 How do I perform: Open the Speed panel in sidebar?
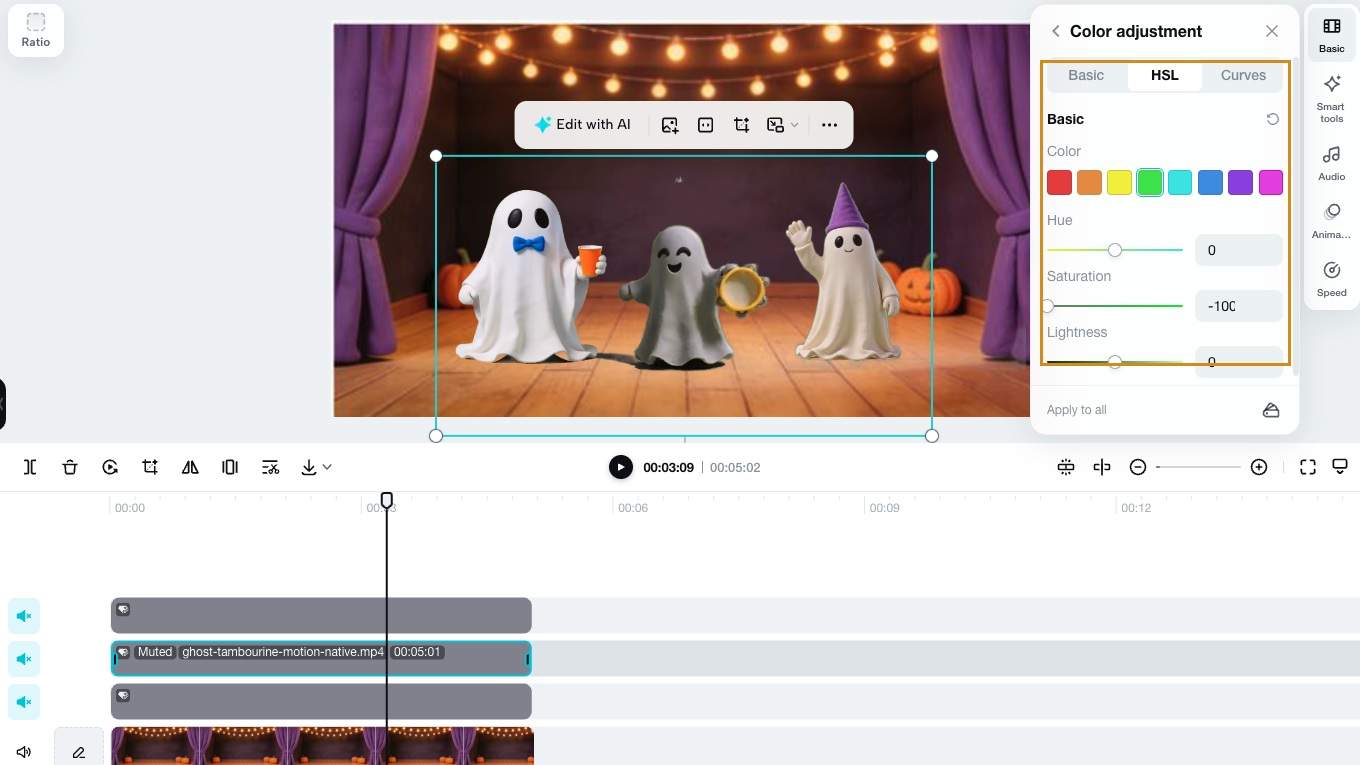pyautogui.click(x=1331, y=279)
